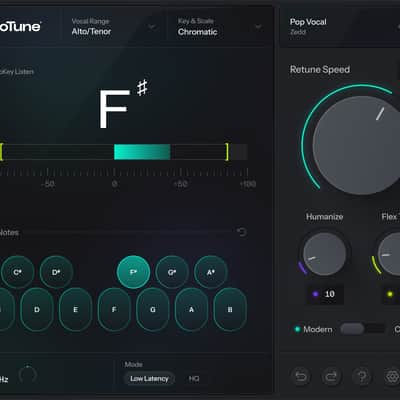The height and width of the screenshot is (400, 400).
Task: Click the Flex Tune value field
Action: [x=391, y=294]
